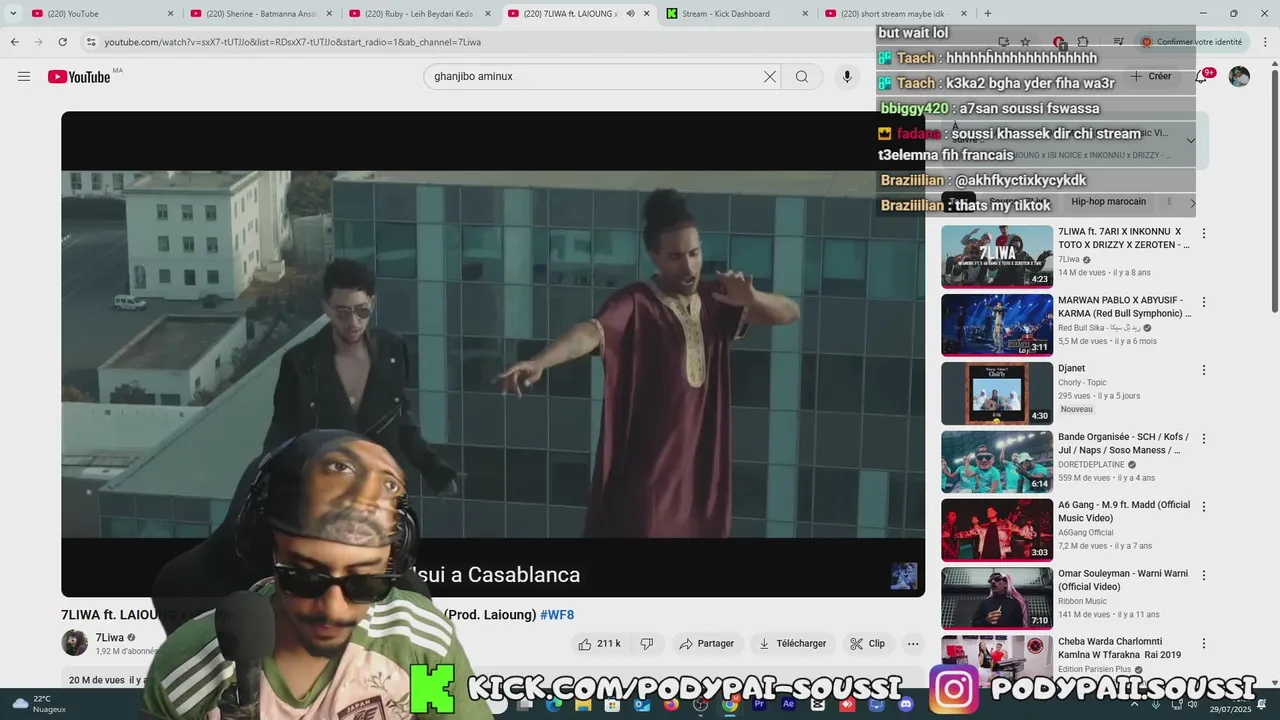1280x720 pixels.
Task: Open options for Bande Organisée video
Action: click(x=1204, y=439)
